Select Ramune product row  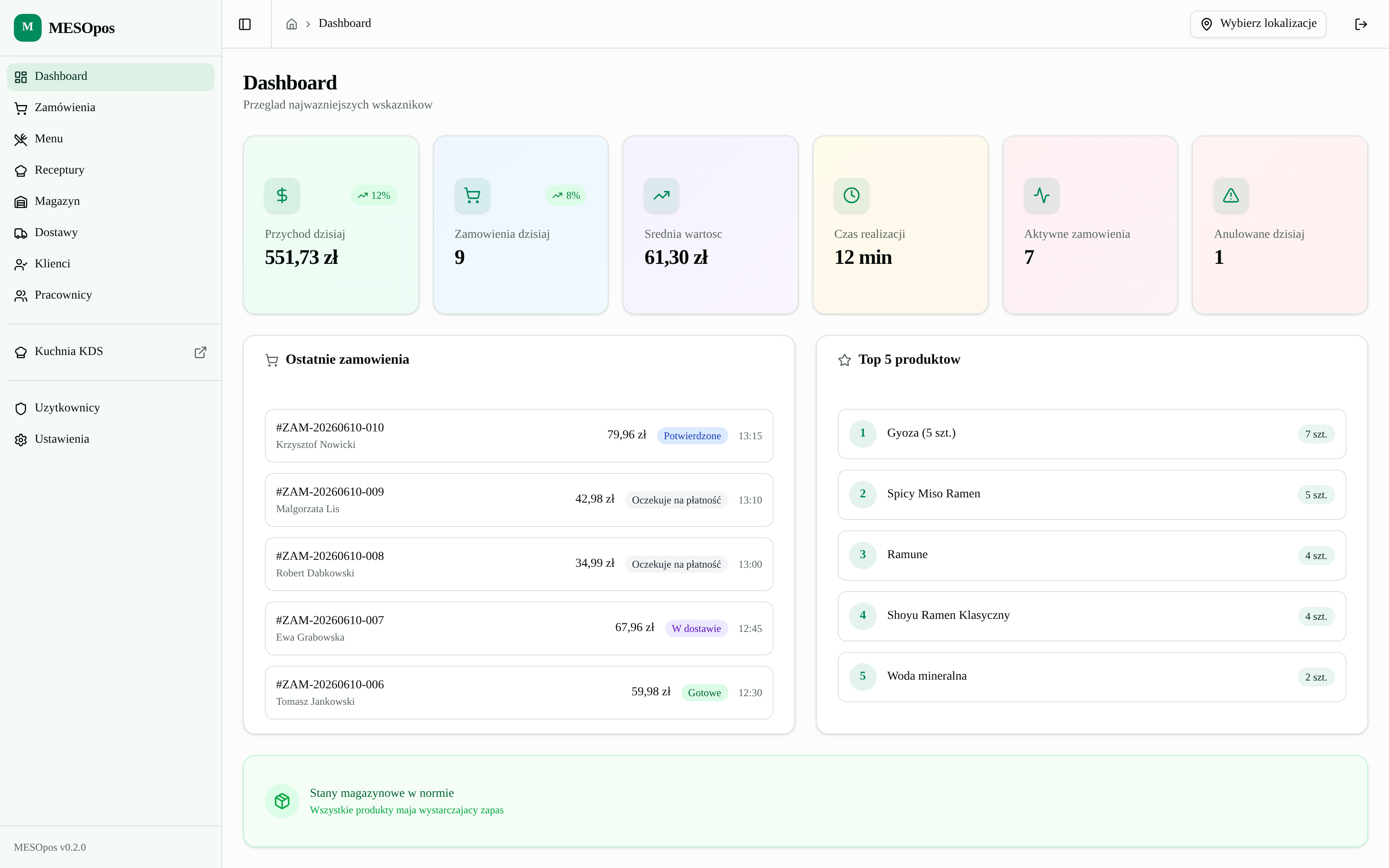pos(1092,556)
